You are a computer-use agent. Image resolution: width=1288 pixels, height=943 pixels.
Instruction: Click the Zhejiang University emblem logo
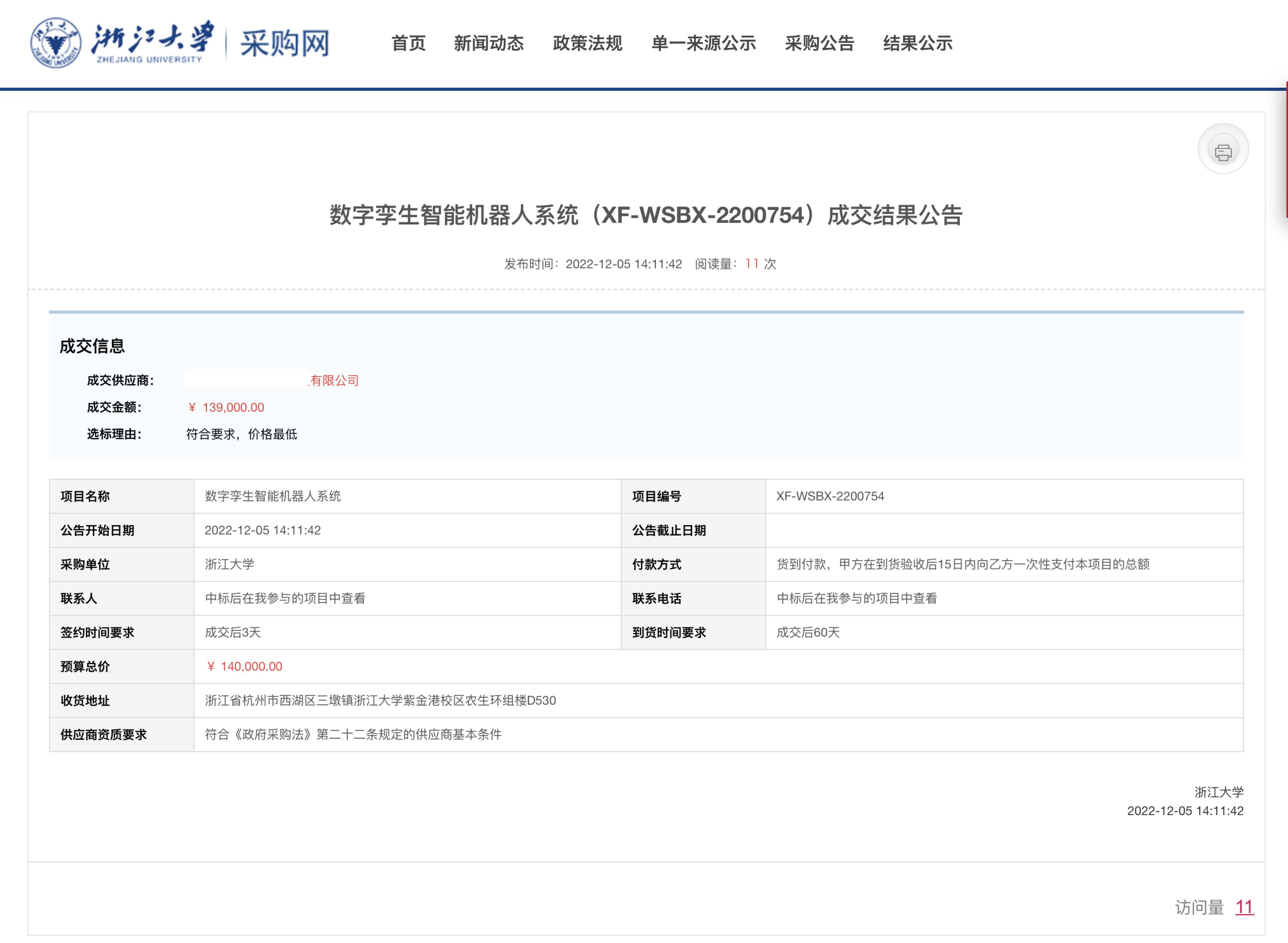point(55,43)
